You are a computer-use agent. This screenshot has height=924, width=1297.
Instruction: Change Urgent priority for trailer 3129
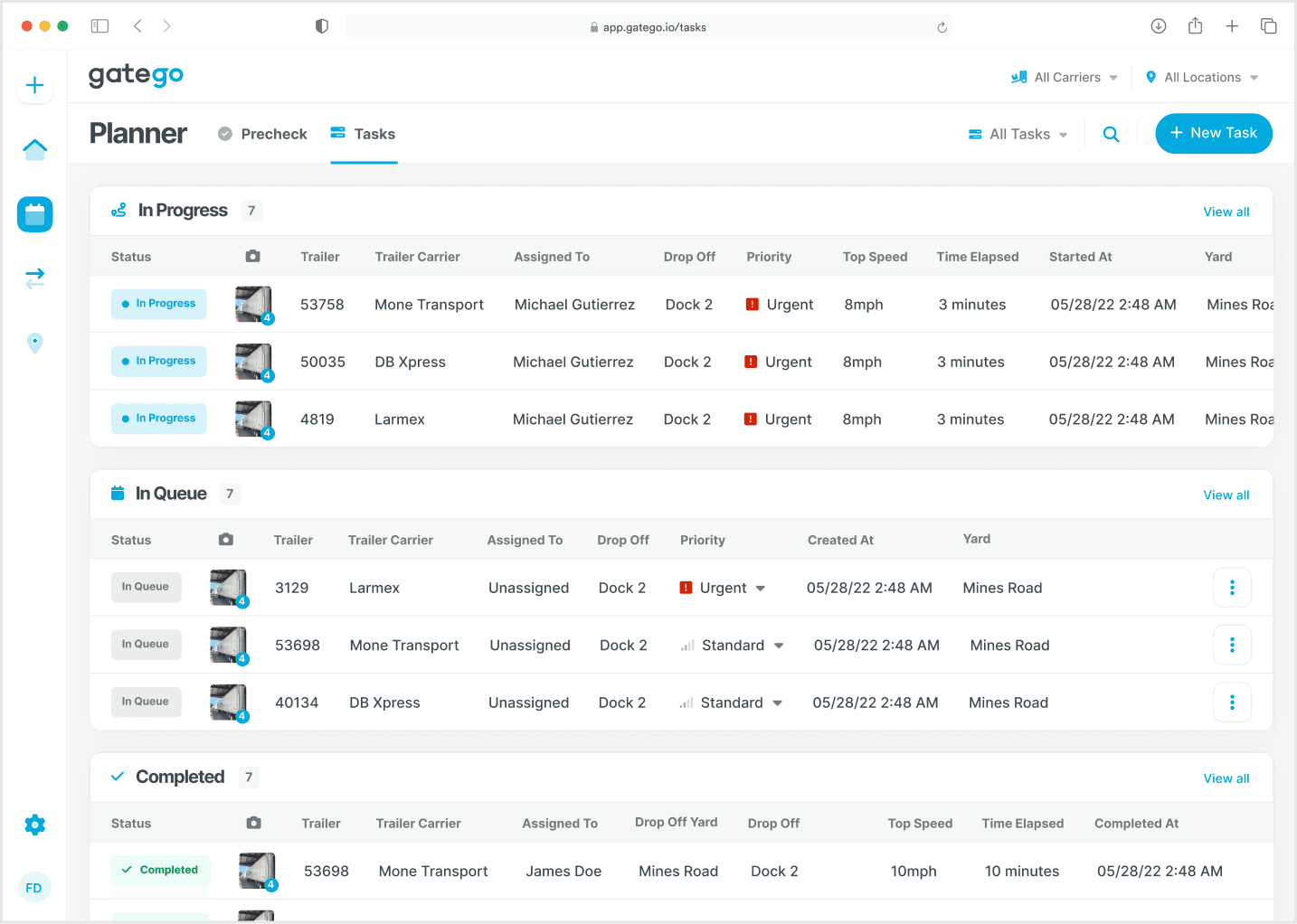coord(723,588)
